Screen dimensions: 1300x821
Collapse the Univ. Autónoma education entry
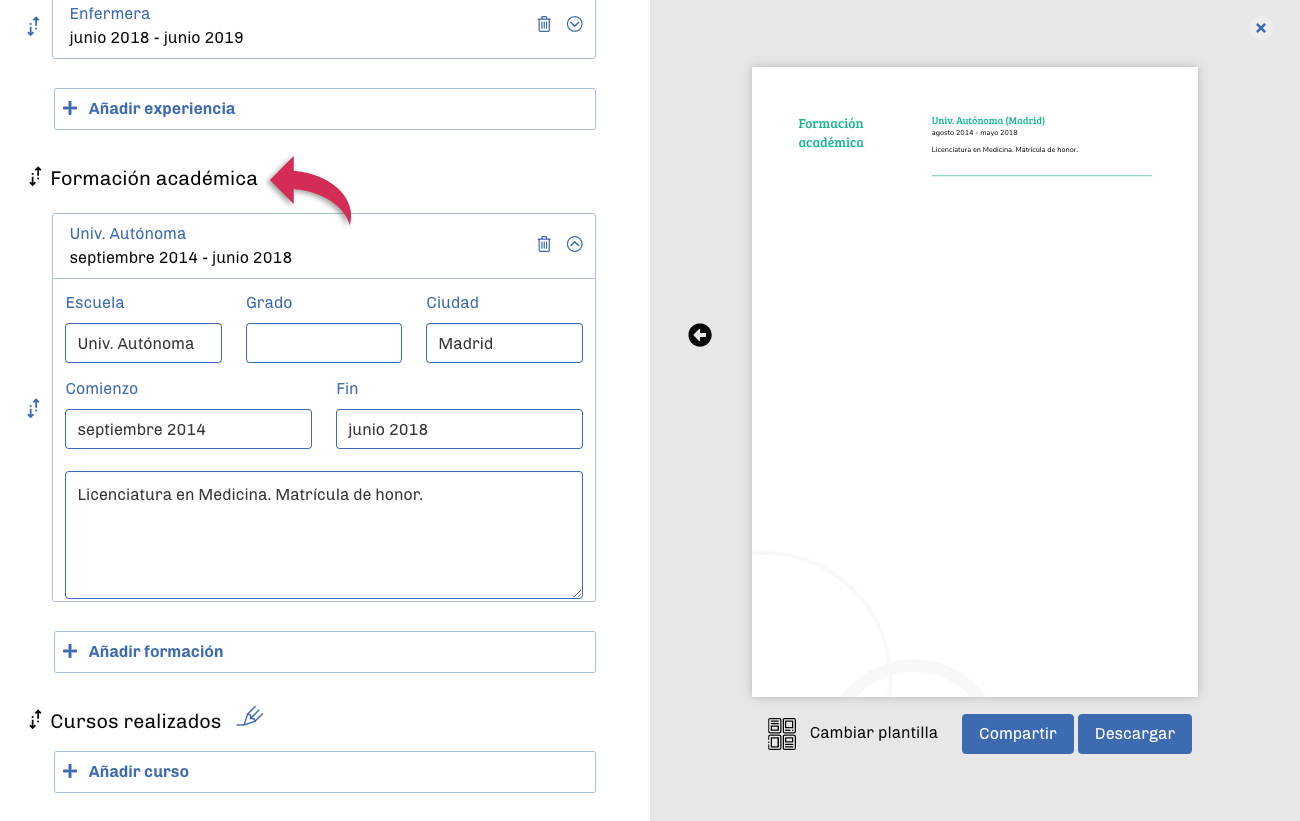tap(575, 244)
